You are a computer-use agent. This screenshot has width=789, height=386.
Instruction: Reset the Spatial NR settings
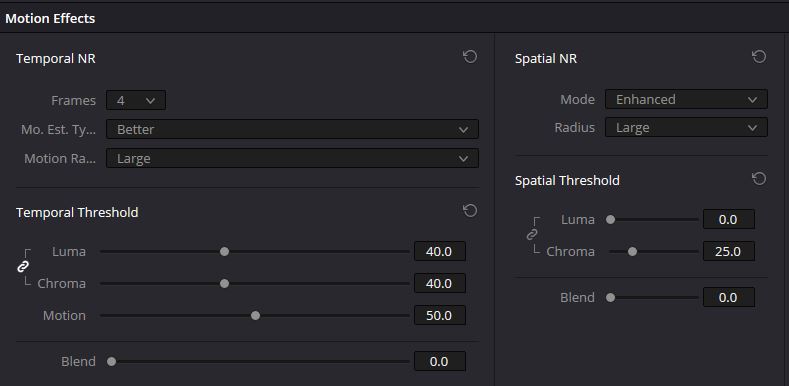tap(759, 57)
